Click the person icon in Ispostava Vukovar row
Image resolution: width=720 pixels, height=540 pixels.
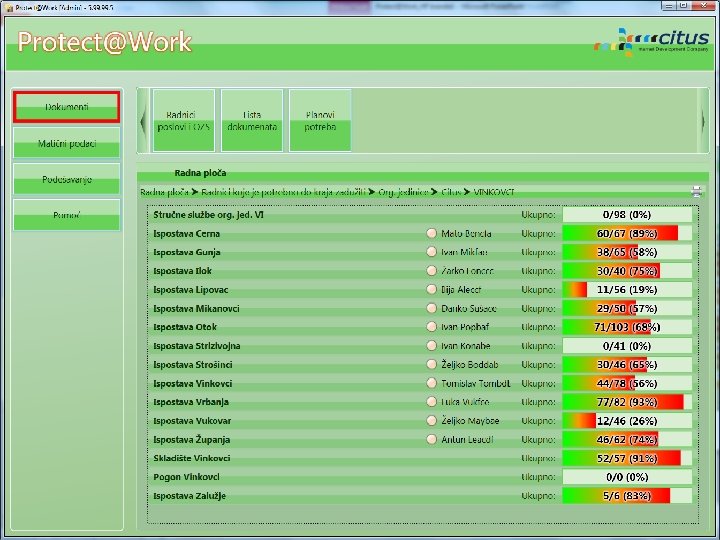tap(431, 421)
